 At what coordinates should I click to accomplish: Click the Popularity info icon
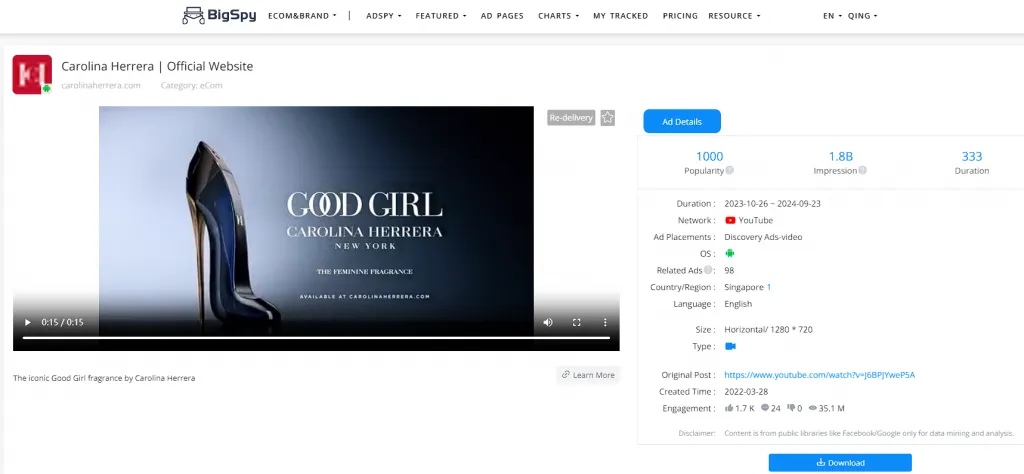tap(730, 171)
